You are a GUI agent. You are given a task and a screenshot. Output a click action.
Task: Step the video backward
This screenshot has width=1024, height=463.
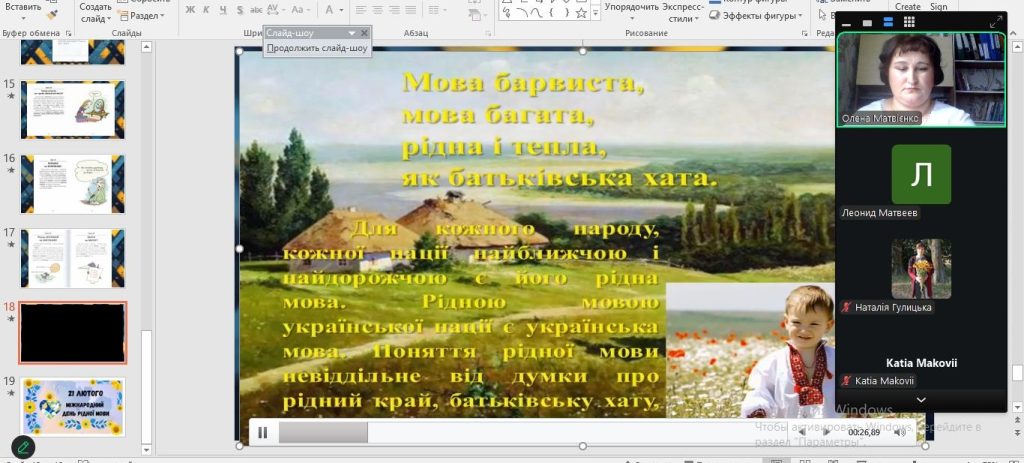point(801,432)
